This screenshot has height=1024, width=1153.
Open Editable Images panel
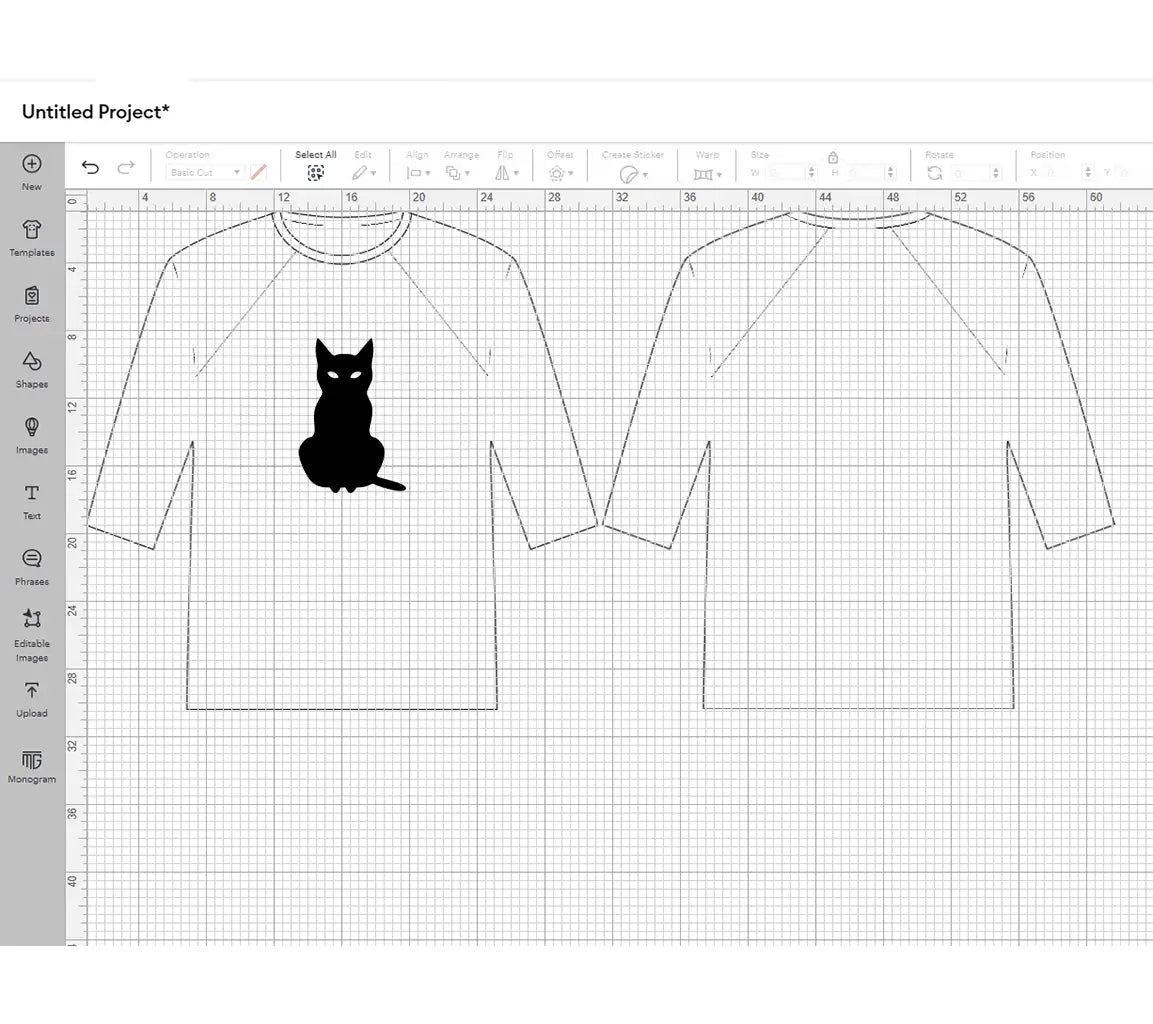32,635
